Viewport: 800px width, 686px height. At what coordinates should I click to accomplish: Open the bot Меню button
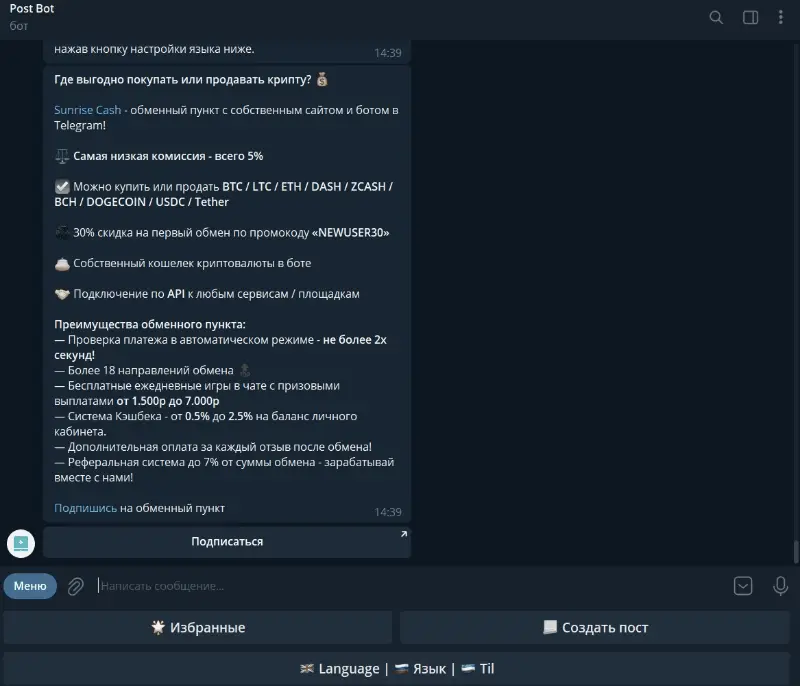coord(30,586)
